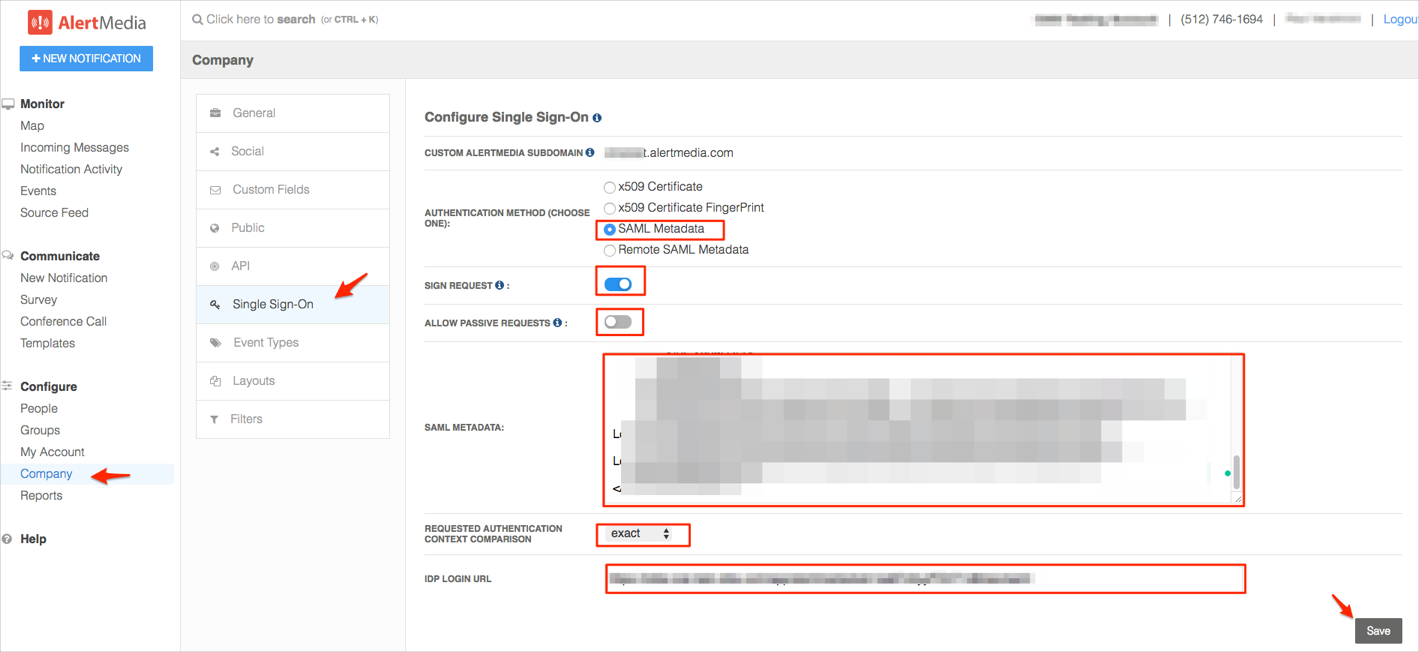Click the key icon for Single Sign-On
1419x652 pixels.
pyautogui.click(x=215, y=305)
